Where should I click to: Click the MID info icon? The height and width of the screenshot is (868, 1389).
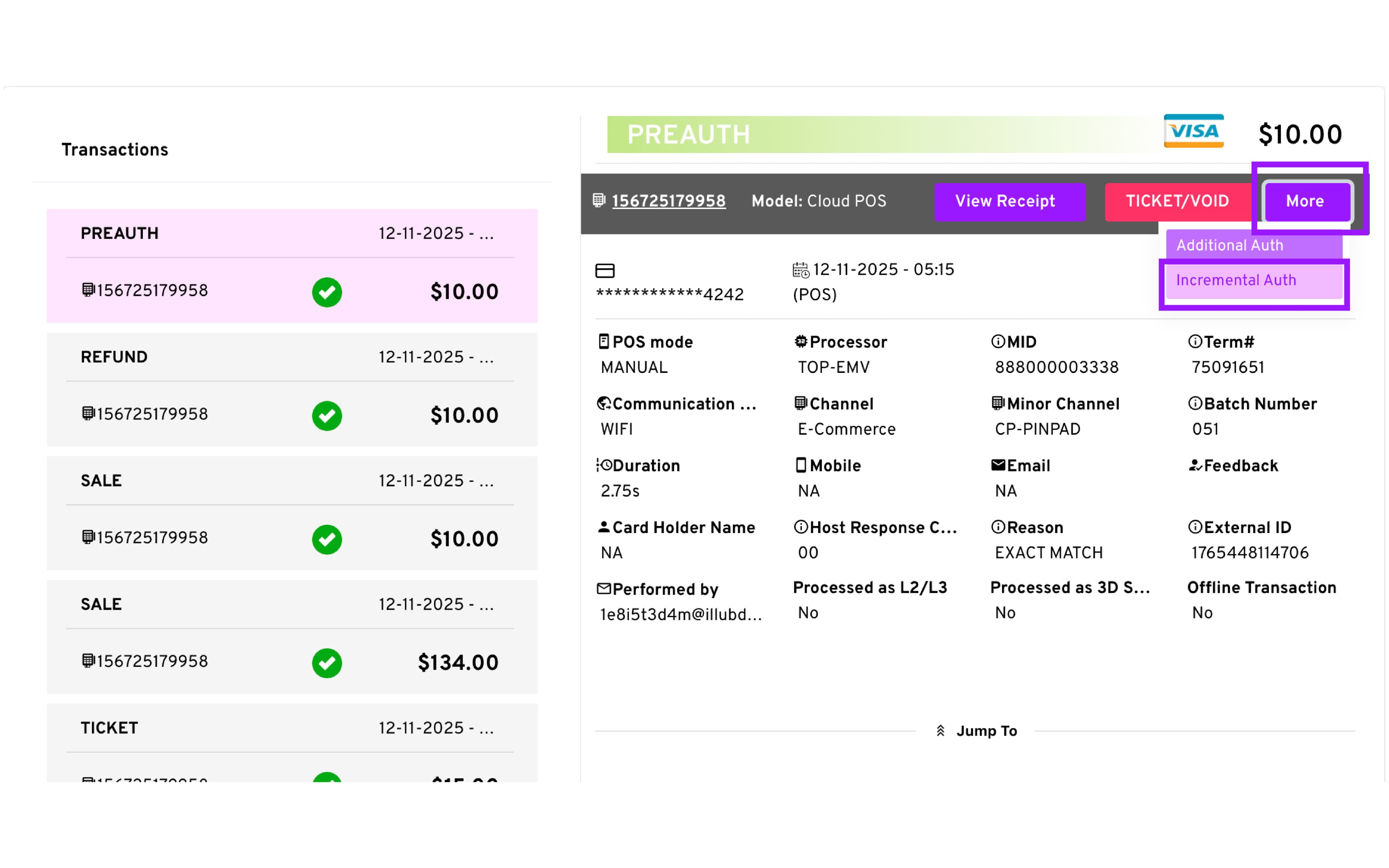coord(998,341)
